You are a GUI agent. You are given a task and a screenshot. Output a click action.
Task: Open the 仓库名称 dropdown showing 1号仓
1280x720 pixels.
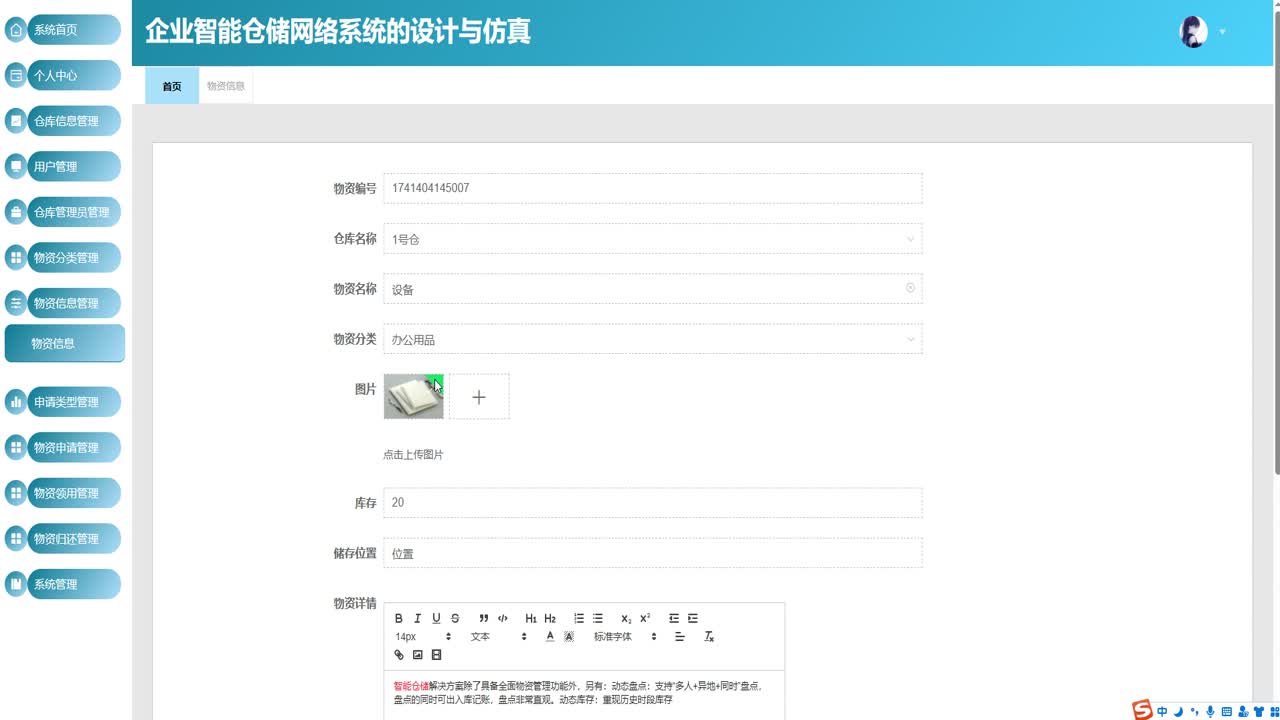[653, 239]
